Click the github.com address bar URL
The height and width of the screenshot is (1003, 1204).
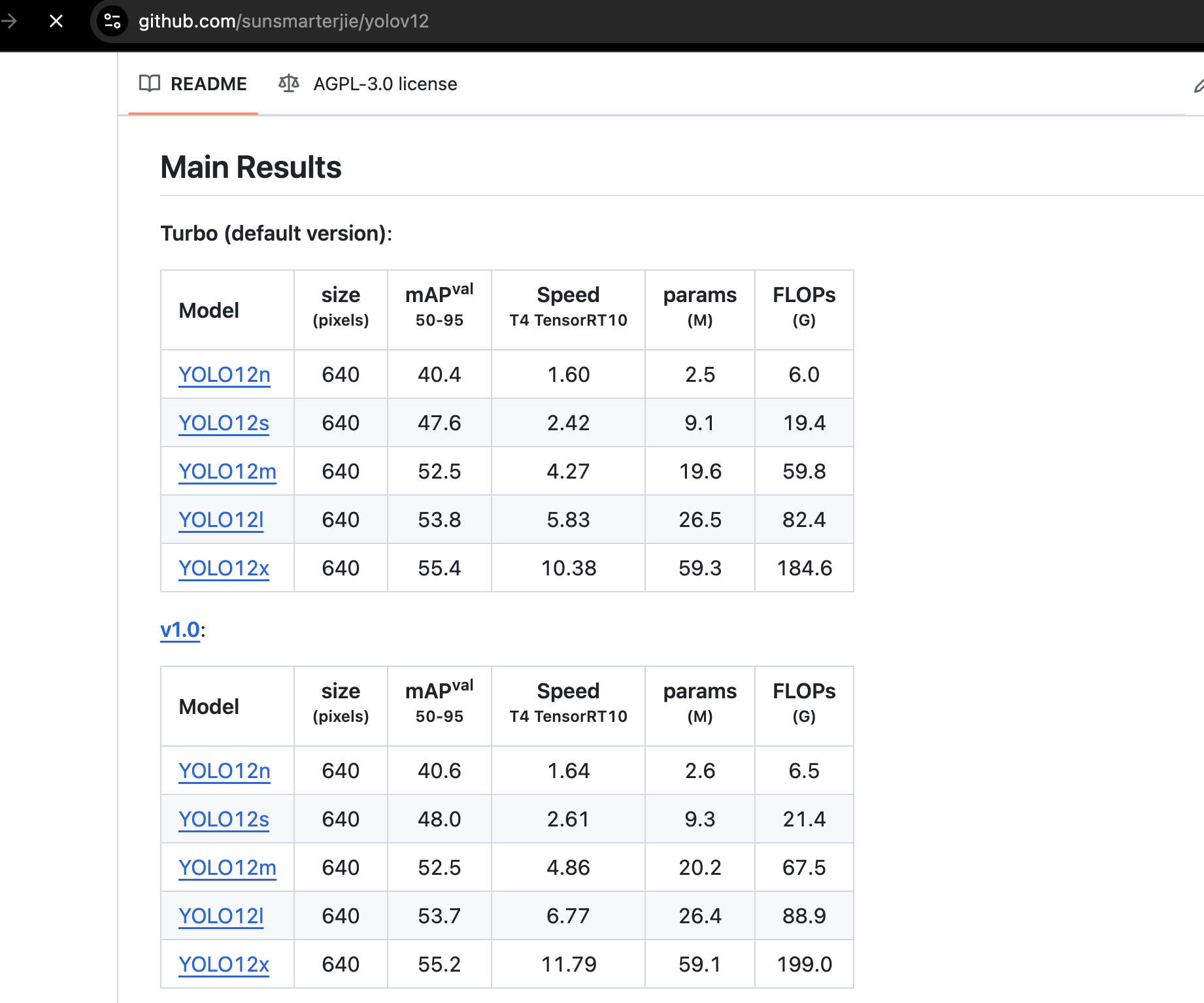(284, 21)
